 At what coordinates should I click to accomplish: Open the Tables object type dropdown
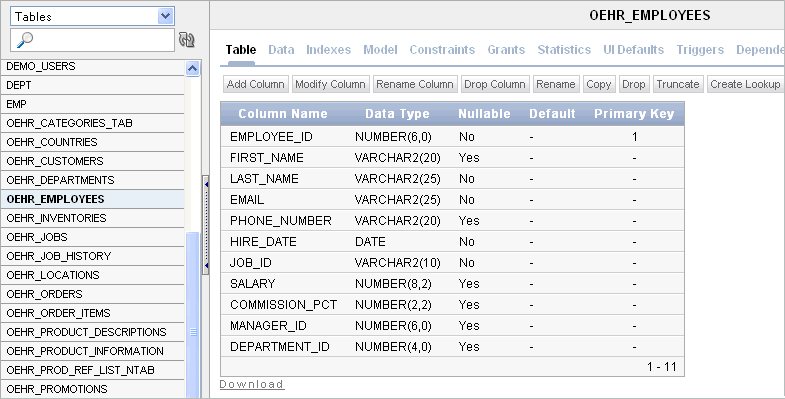[92, 17]
